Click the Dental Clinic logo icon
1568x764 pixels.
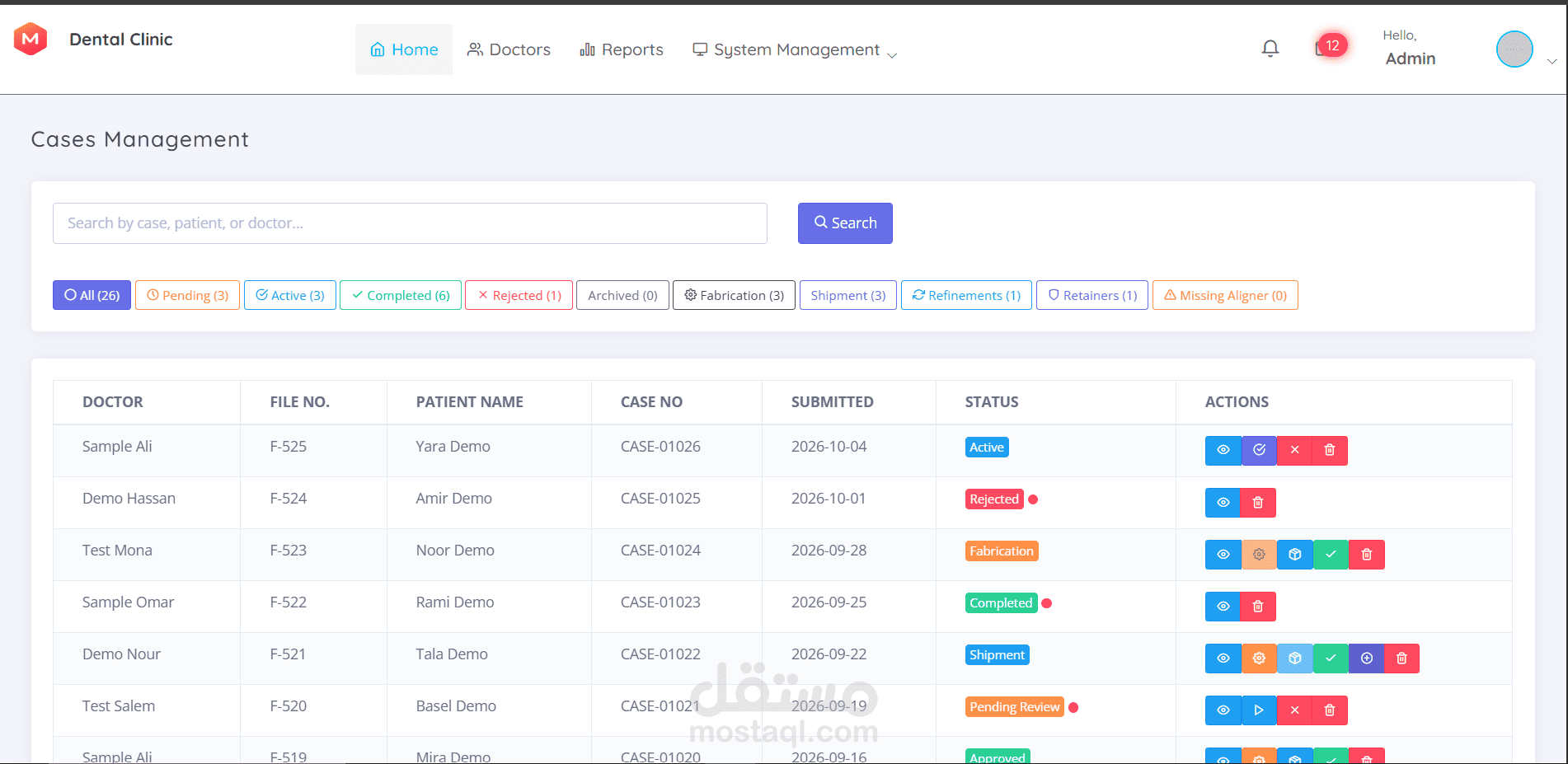click(x=31, y=39)
